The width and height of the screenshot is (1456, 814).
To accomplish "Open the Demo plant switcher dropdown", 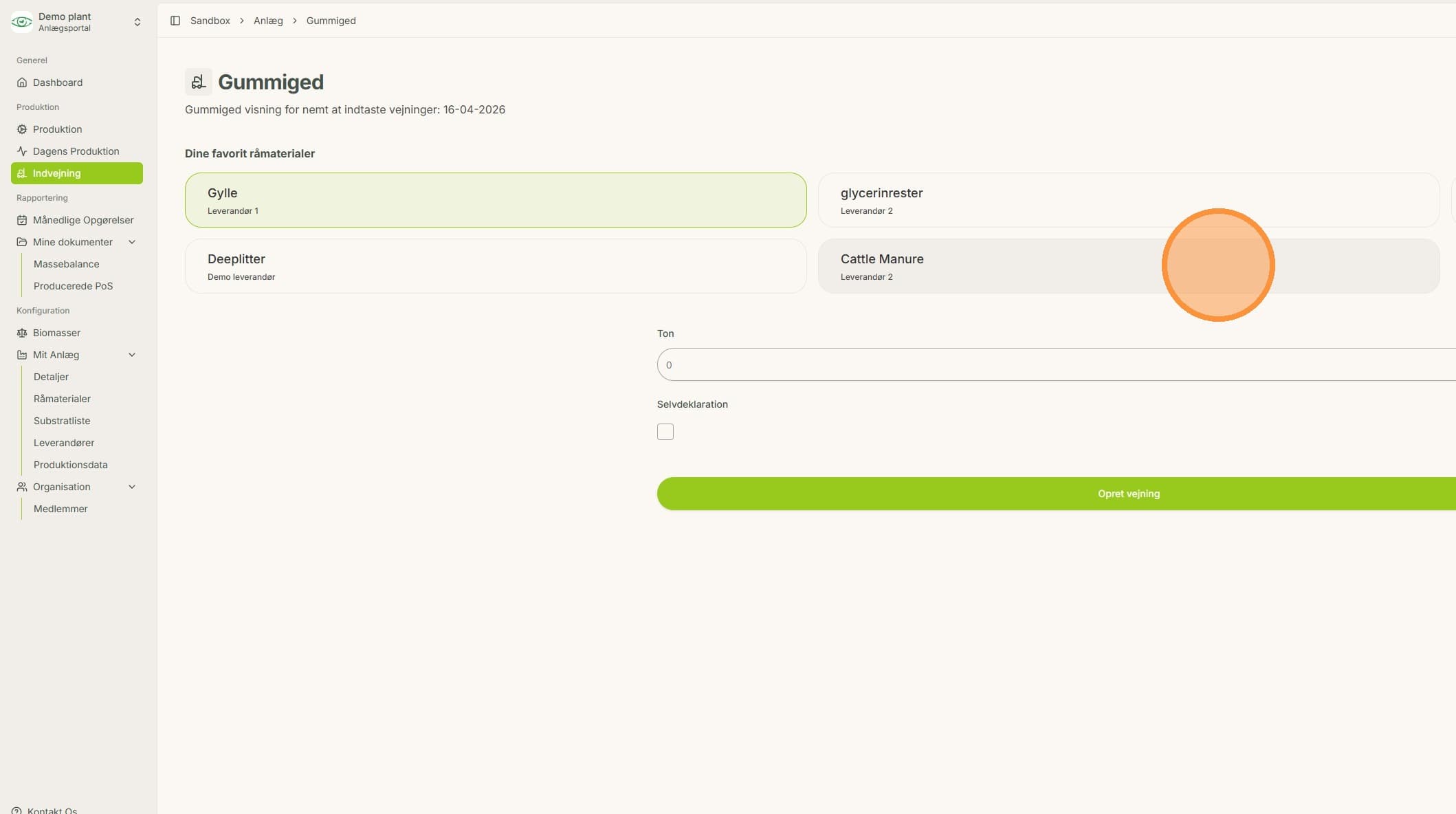I will pos(137,22).
